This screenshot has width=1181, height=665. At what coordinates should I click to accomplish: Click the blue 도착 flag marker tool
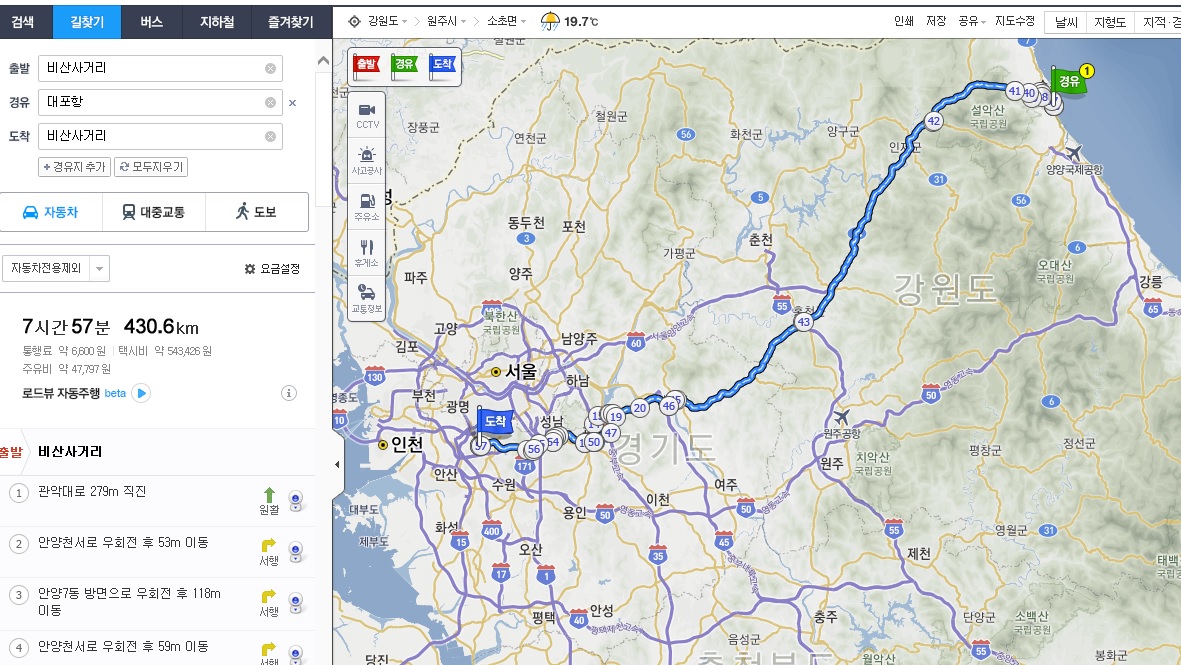pos(441,65)
